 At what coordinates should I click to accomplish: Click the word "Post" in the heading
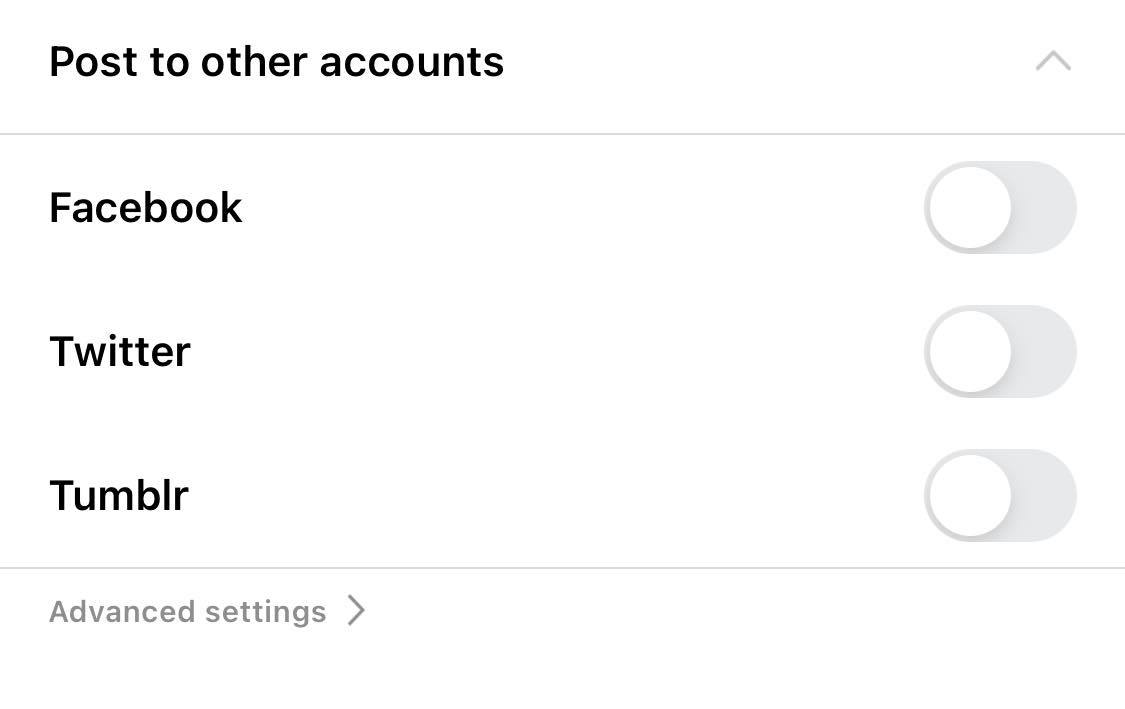click(x=92, y=62)
